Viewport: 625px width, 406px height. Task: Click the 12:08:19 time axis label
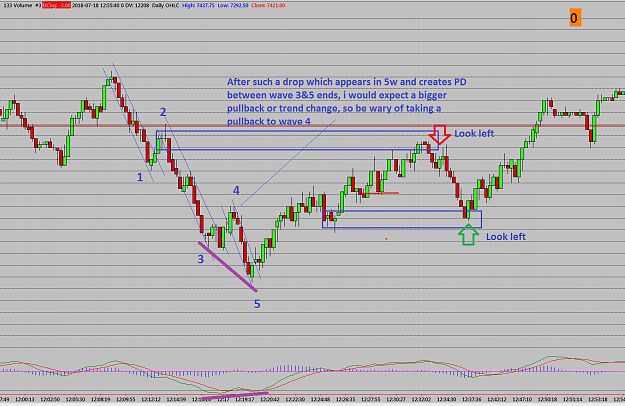point(100,399)
